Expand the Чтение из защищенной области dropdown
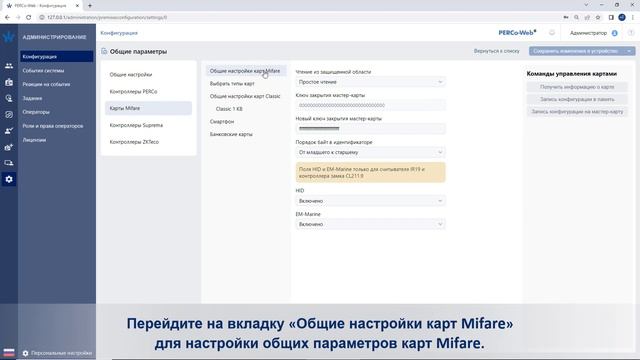 click(370, 82)
